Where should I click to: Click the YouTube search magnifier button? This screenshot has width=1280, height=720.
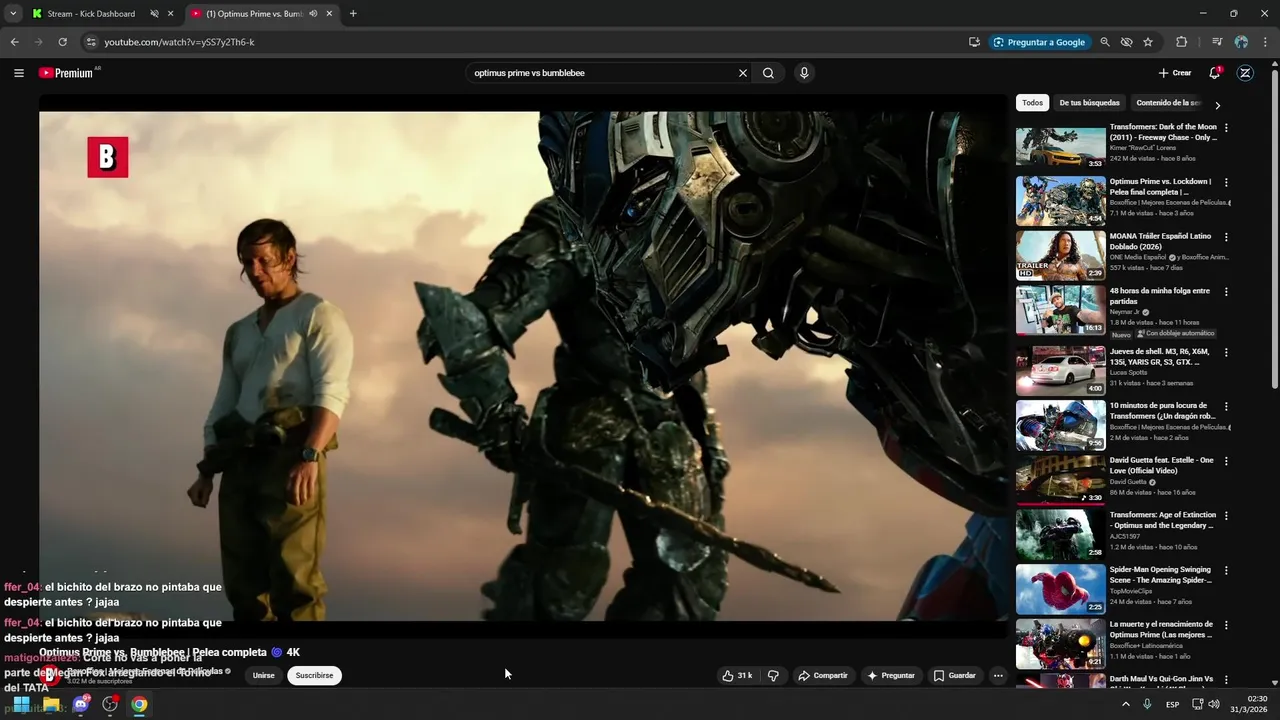768,73
